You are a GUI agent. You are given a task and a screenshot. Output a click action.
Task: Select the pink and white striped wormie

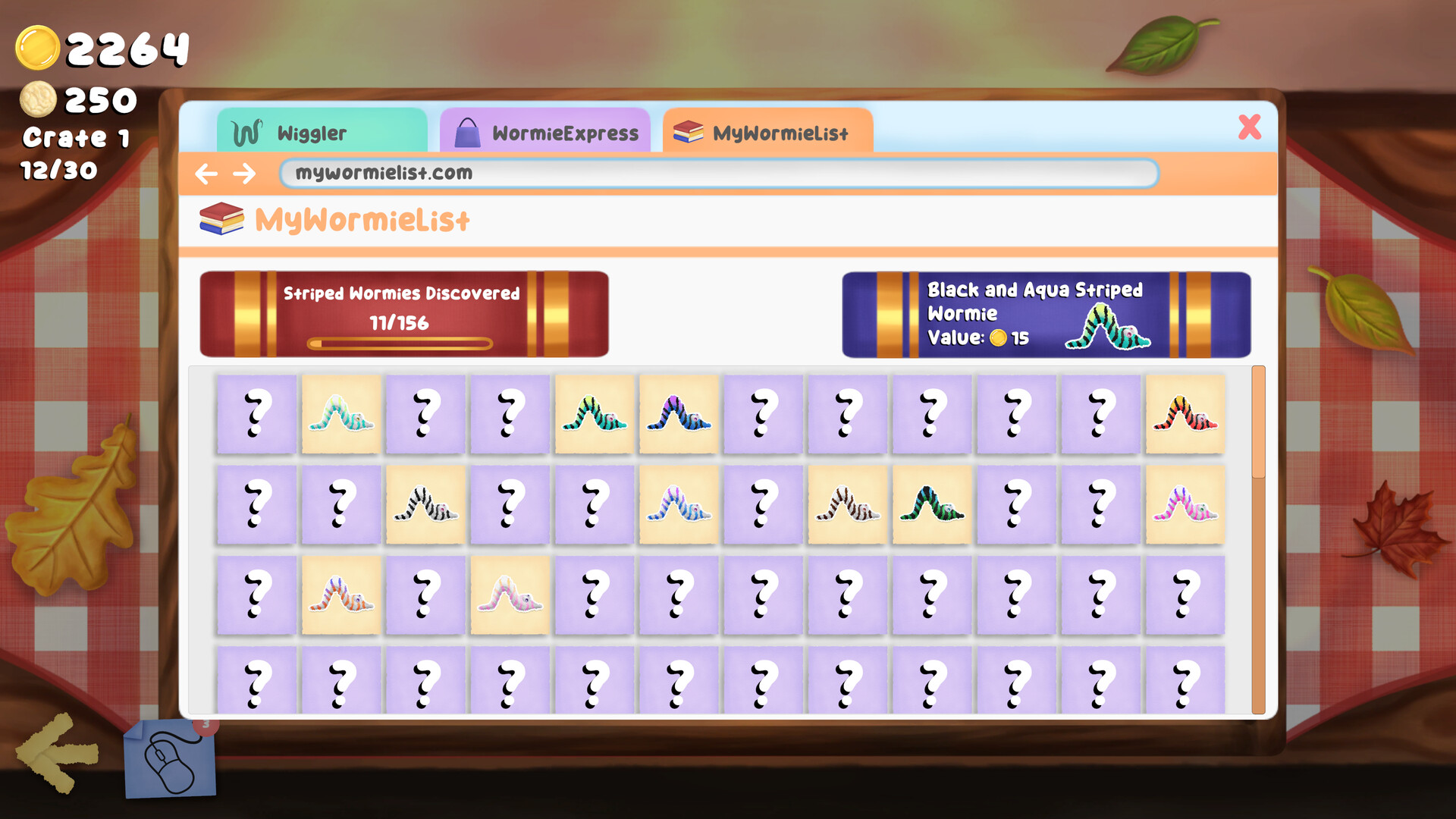click(x=508, y=595)
